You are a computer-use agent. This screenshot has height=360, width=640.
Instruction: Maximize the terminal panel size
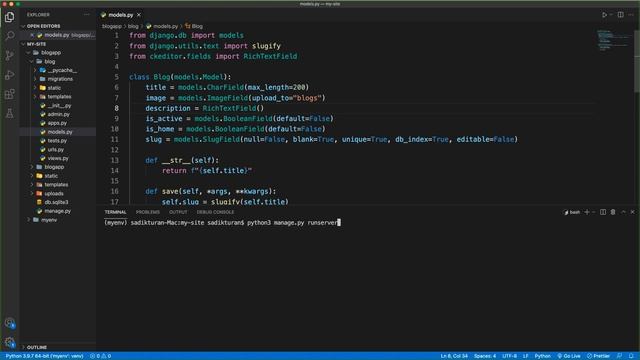point(623,212)
